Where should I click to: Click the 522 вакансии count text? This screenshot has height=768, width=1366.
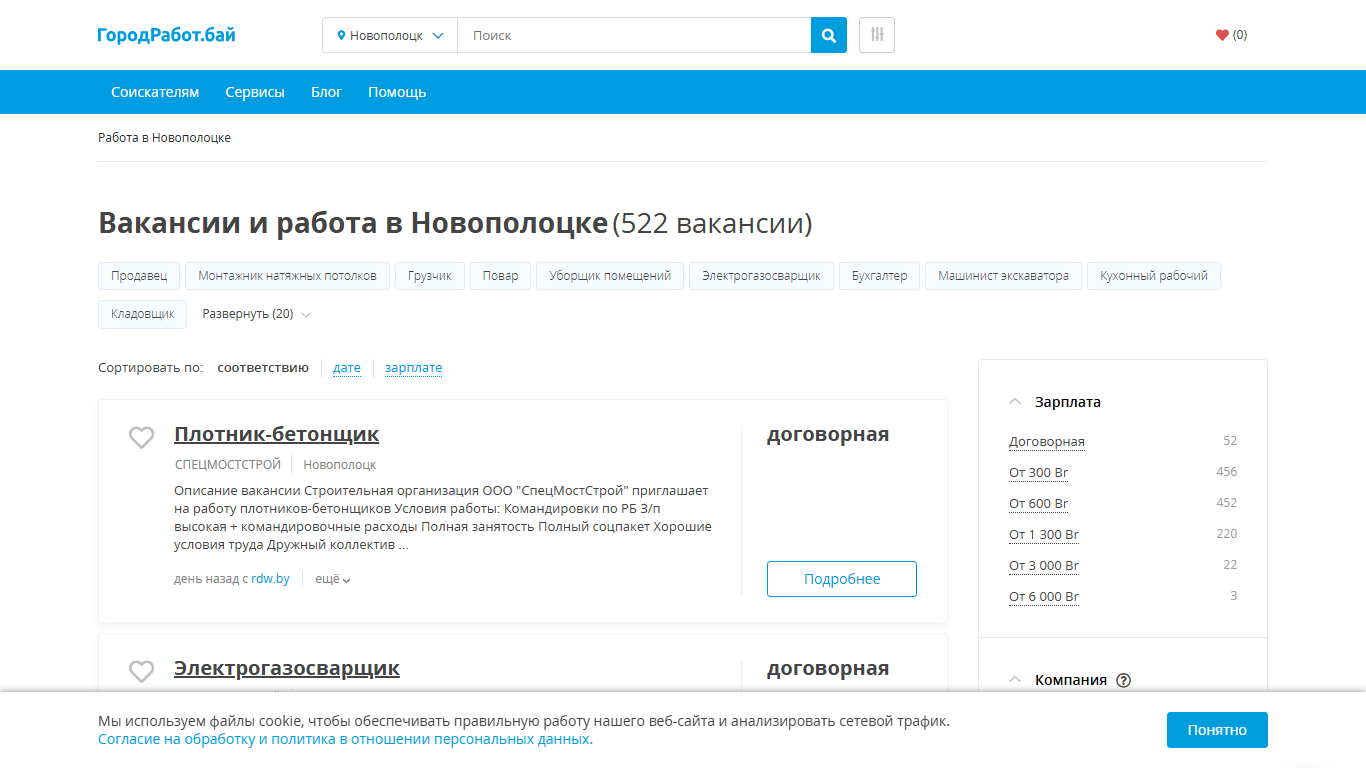click(713, 223)
